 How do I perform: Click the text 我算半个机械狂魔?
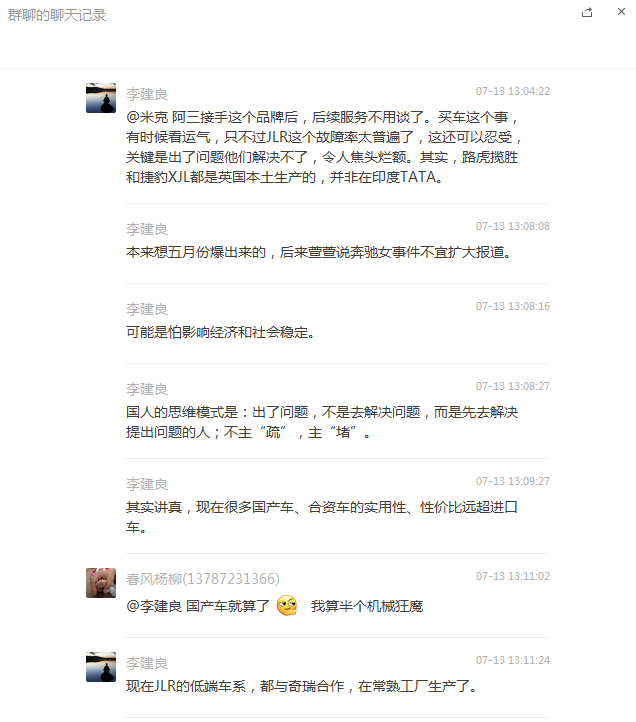pyautogui.click(x=367, y=606)
